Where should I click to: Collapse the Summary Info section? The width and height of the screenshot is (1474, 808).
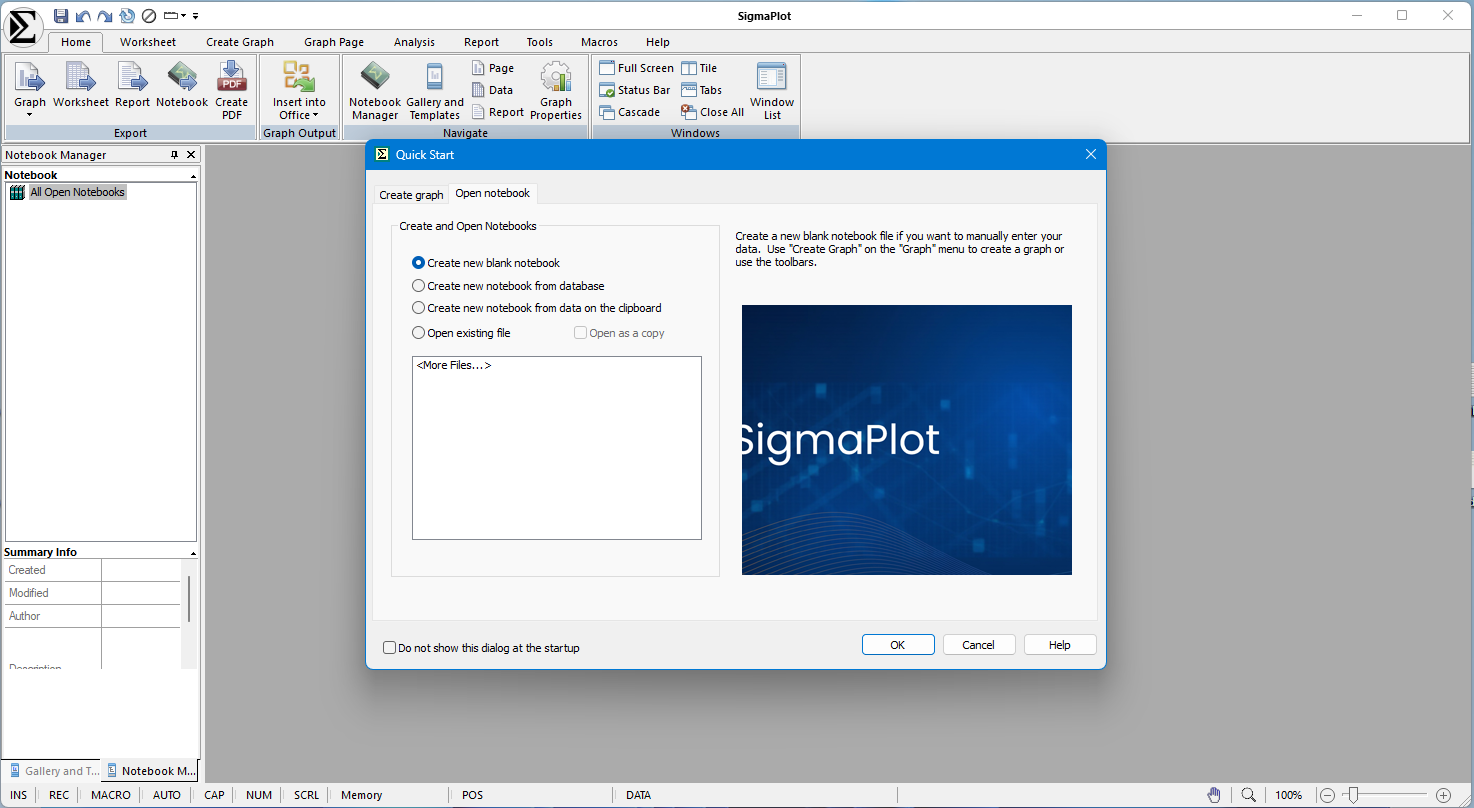click(x=193, y=553)
